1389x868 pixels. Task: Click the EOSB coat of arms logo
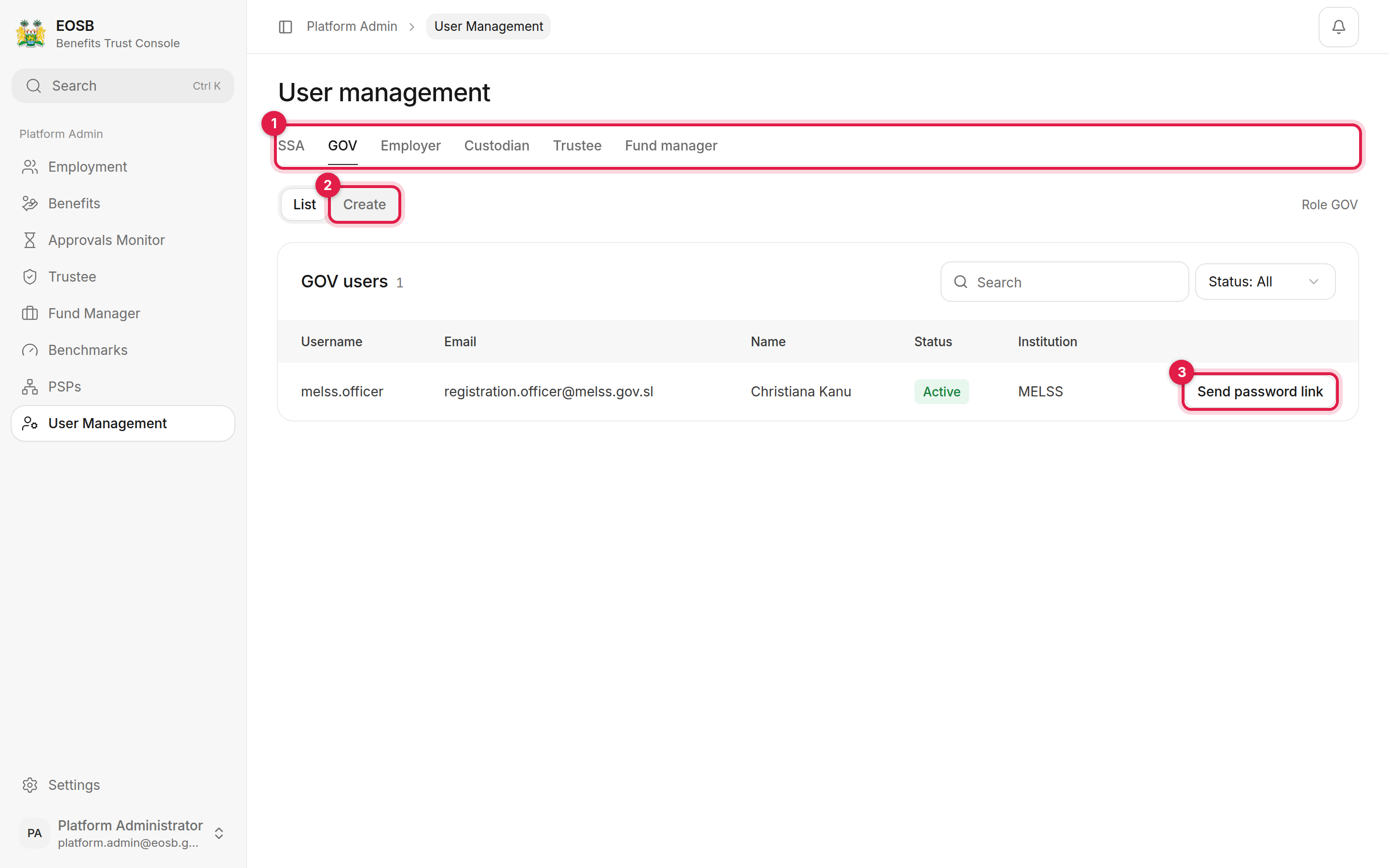(31, 33)
